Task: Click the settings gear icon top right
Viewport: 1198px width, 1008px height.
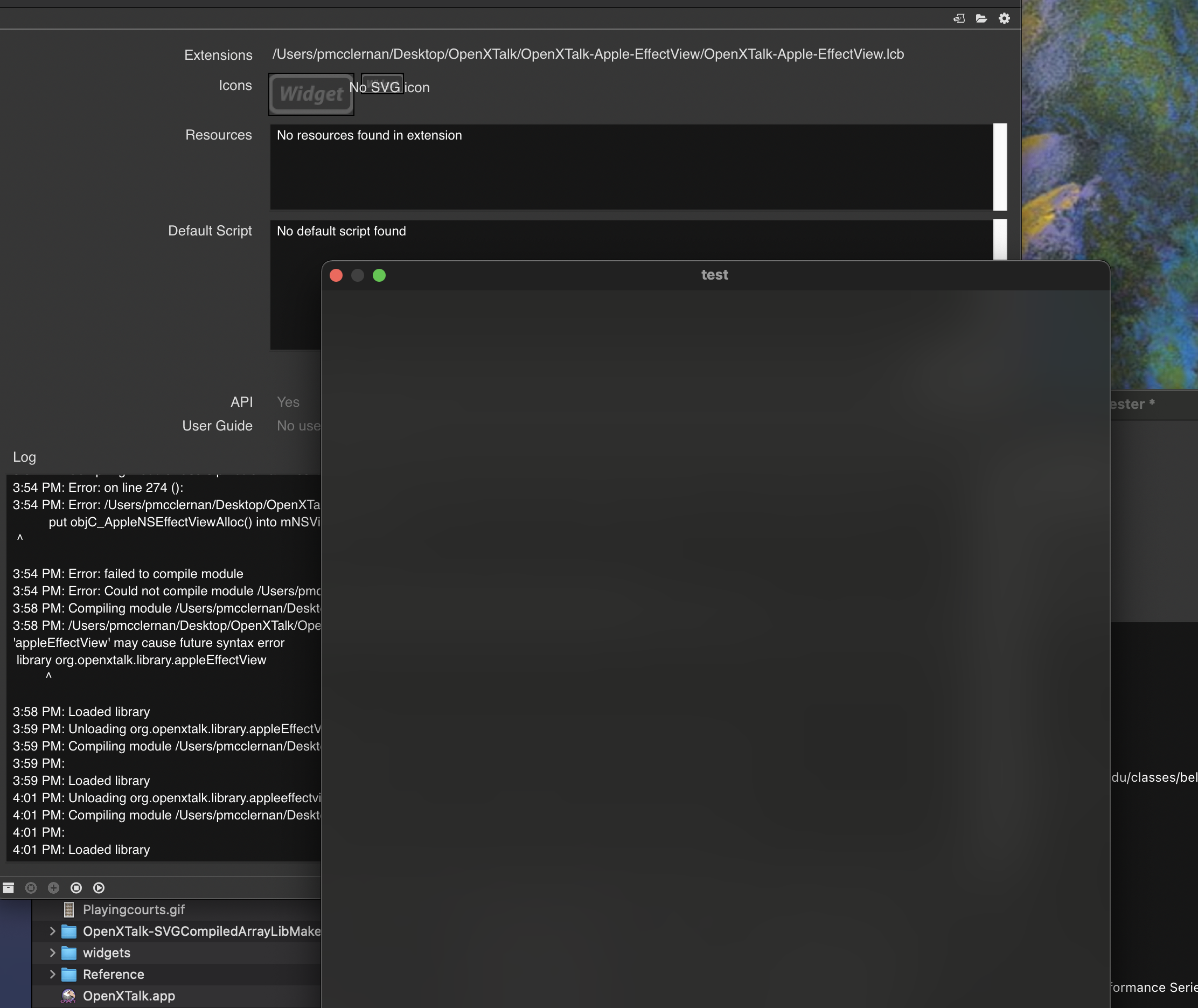Action: [1003, 19]
